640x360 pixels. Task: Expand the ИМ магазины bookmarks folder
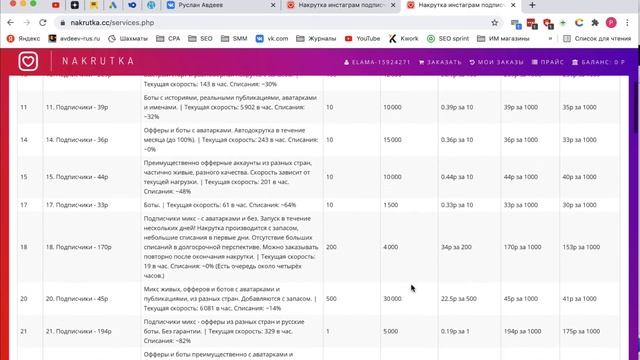pos(503,38)
